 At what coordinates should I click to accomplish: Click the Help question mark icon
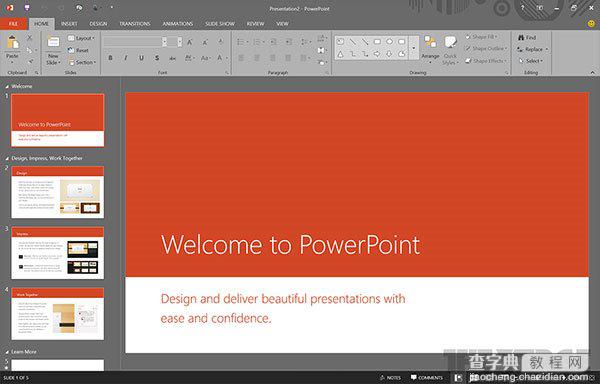point(522,8)
